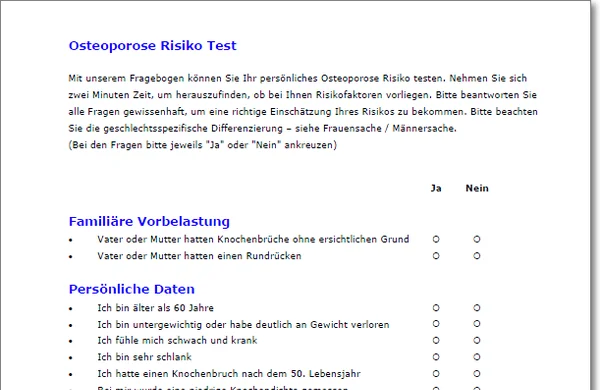Image resolution: width=600 pixels, height=390 pixels.
Task: Click the instruction line about 'Ja' oder 'Nein' ankreuzen
Action: (202, 145)
